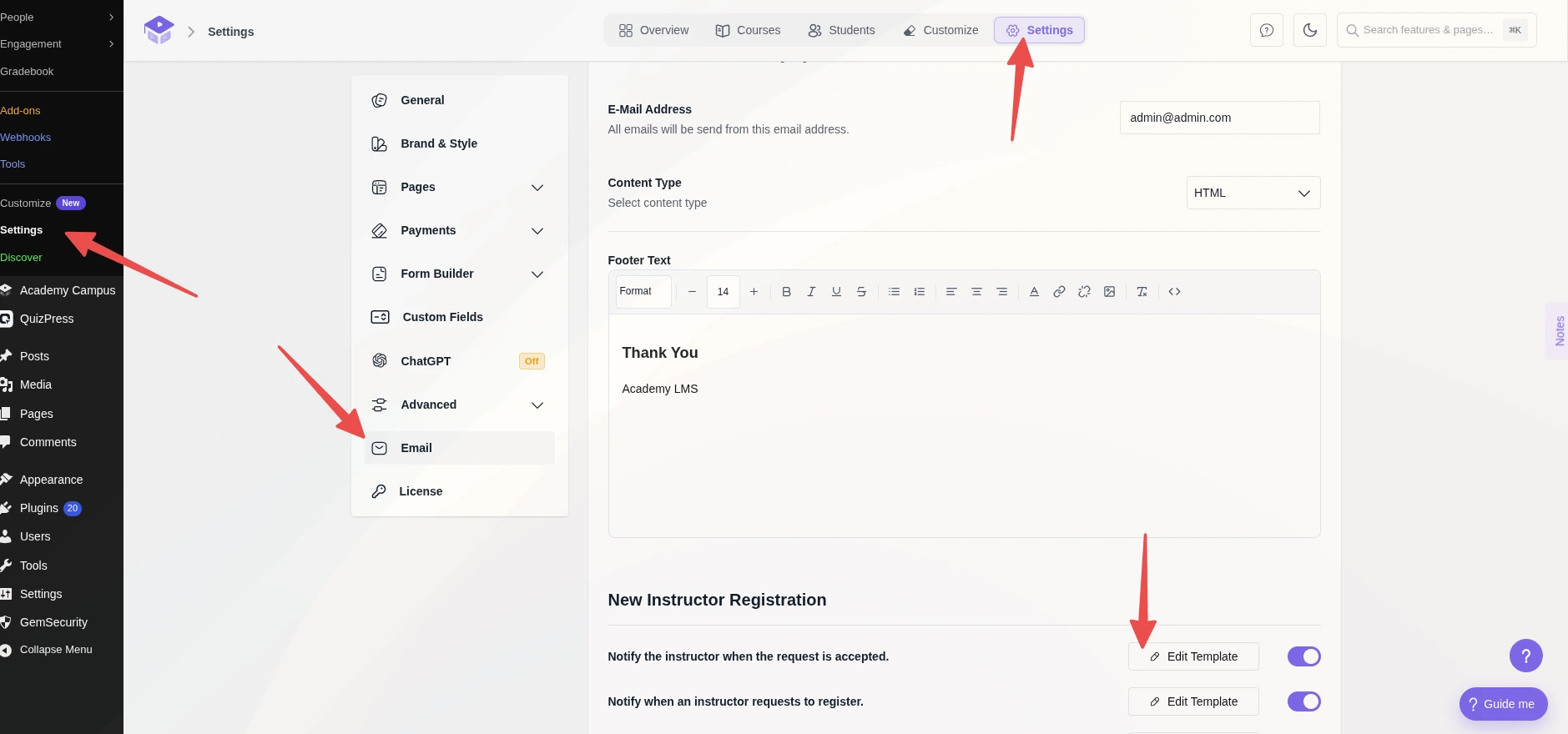Toggle Underline in Footer Text editor
Image resolution: width=1568 pixels, height=734 pixels.
tap(836, 292)
